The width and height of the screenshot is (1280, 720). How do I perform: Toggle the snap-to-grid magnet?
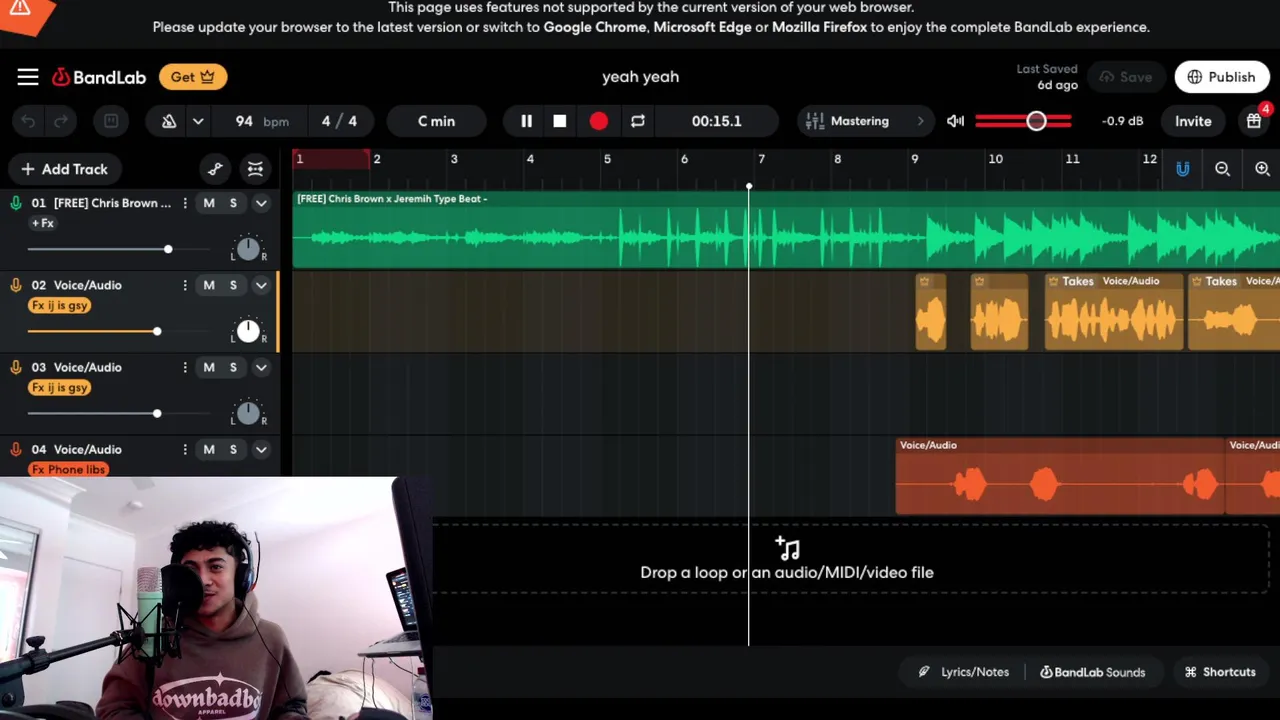pyautogui.click(x=1183, y=169)
